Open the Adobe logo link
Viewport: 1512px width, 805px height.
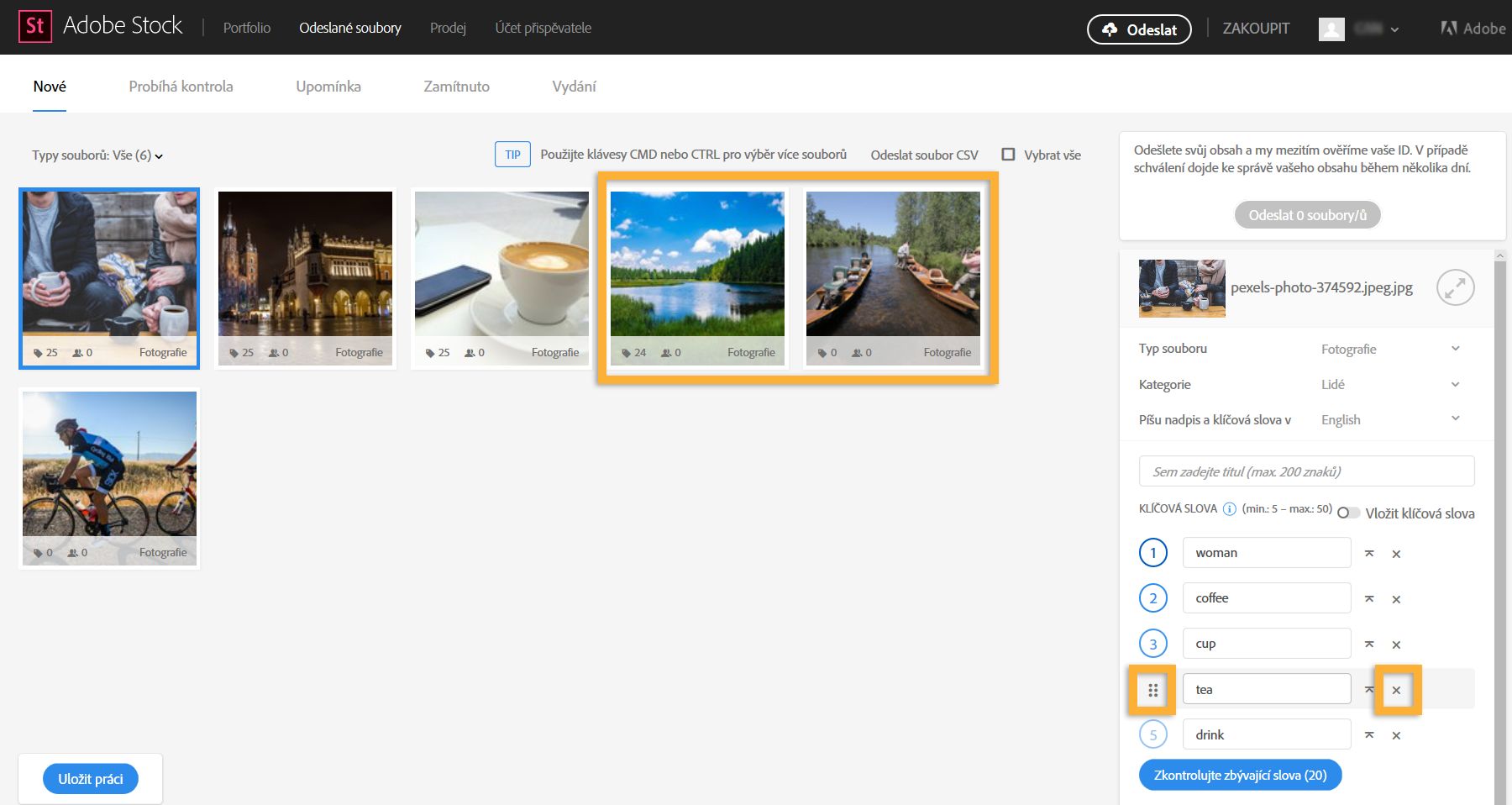(1473, 29)
